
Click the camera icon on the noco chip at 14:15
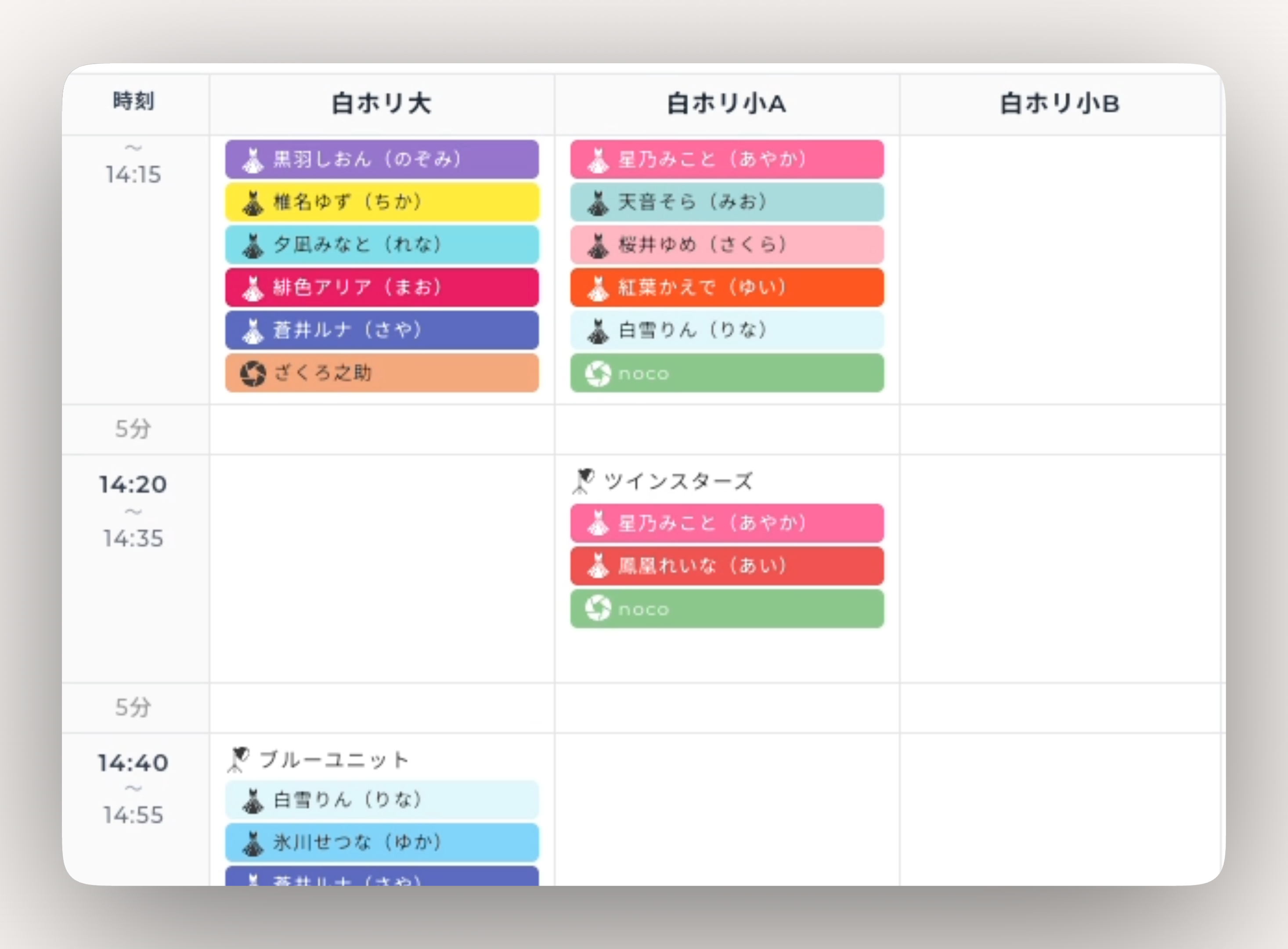pos(599,373)
